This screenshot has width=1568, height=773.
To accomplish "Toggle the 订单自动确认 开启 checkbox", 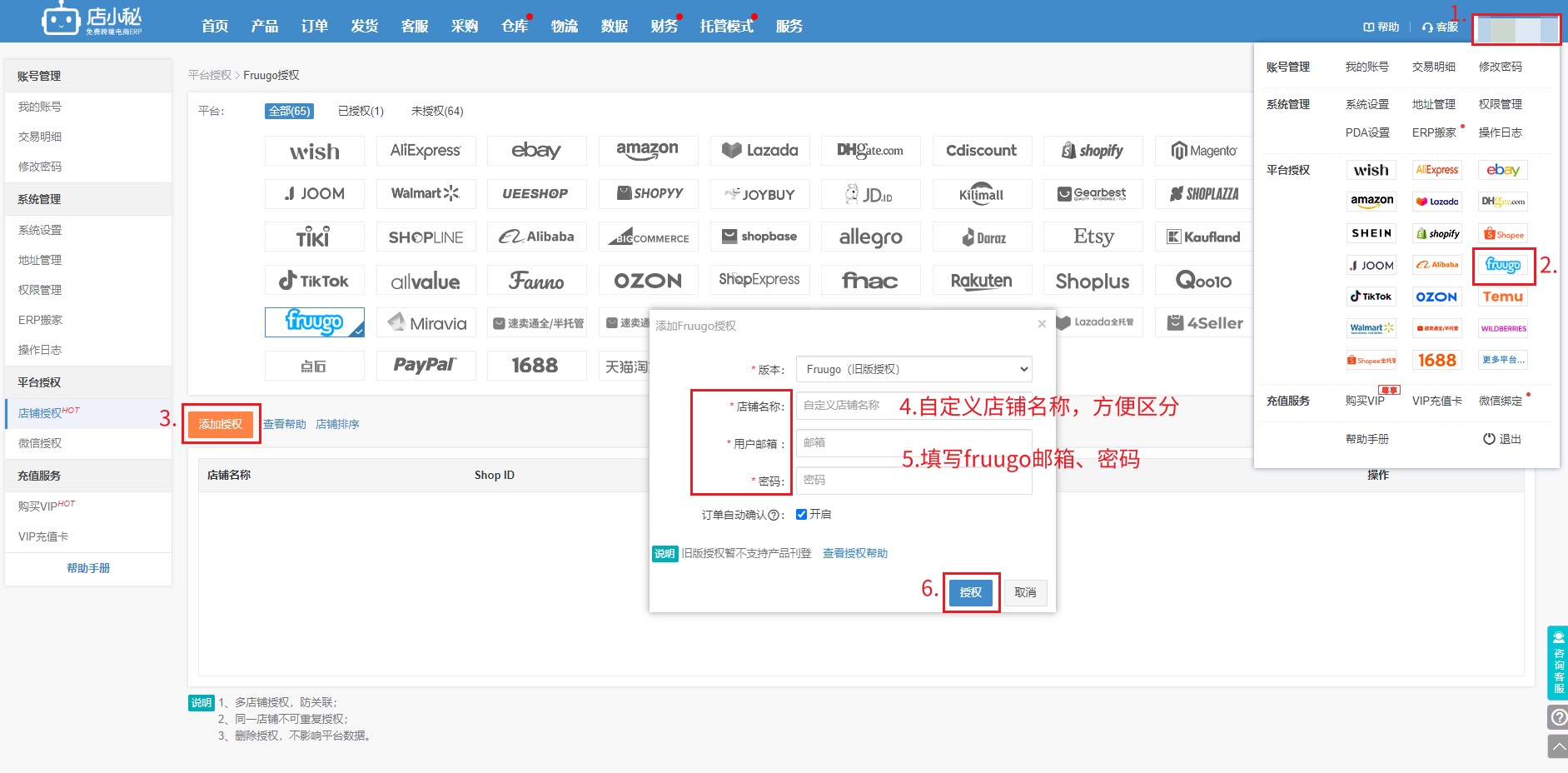I will coord(801,514).
